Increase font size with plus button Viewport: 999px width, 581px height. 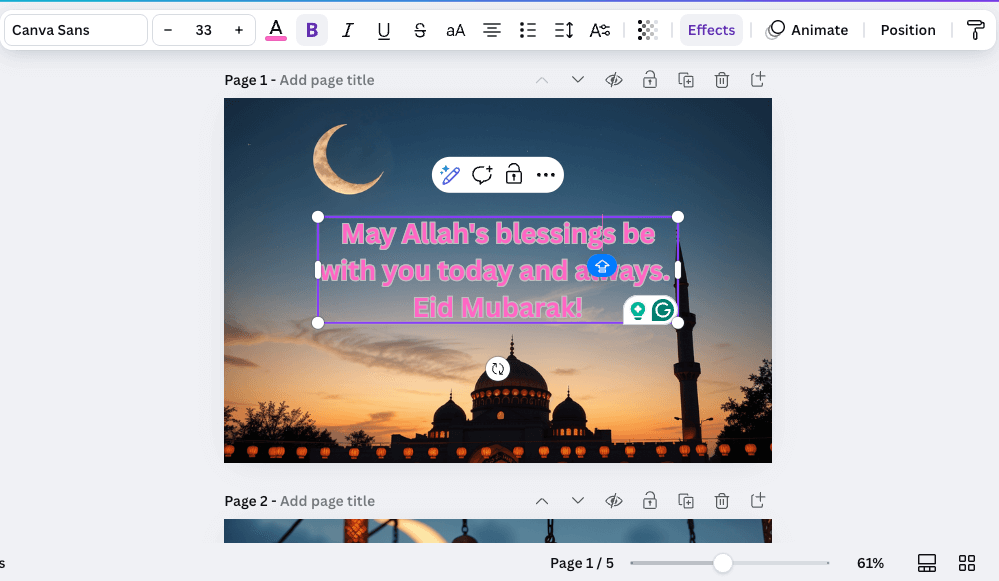(239, 30)
